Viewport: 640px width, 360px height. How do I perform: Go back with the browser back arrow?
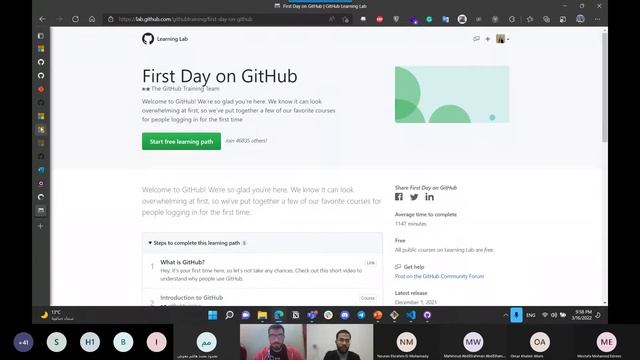tap(42, 19)
